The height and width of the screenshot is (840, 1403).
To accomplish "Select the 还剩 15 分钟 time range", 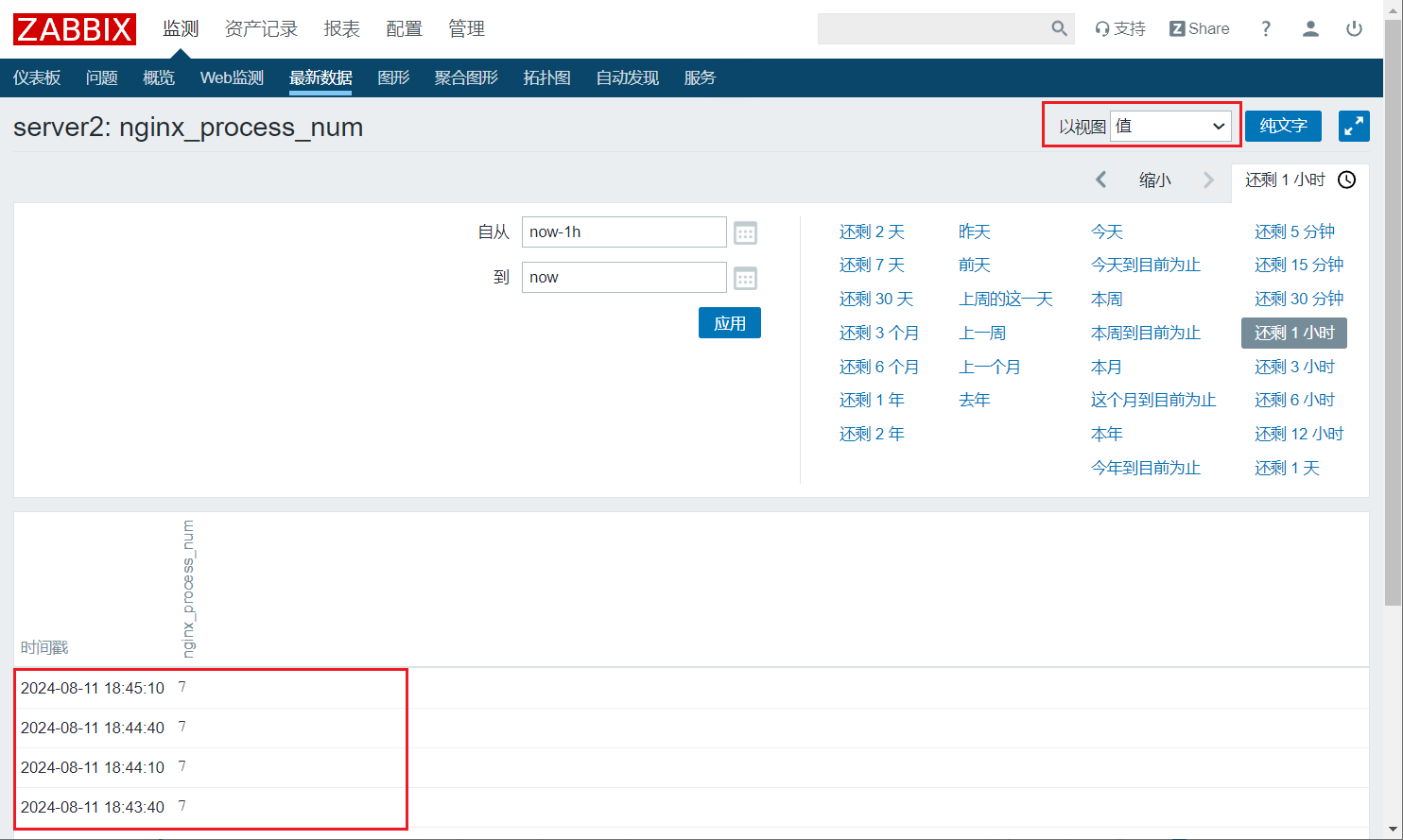I will click(x=1298, y=265).
